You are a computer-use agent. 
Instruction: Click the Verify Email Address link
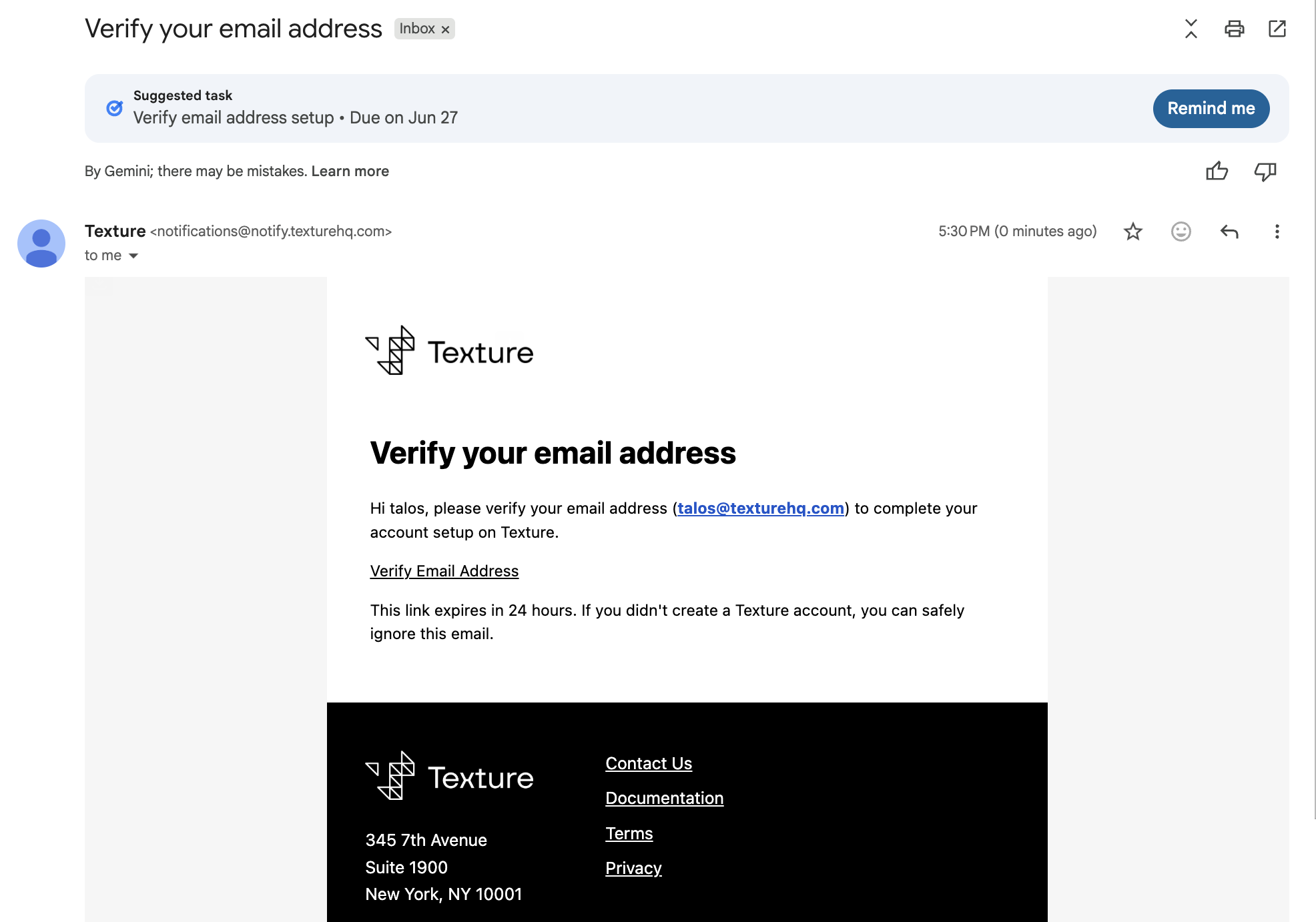[x=444, y=571]
